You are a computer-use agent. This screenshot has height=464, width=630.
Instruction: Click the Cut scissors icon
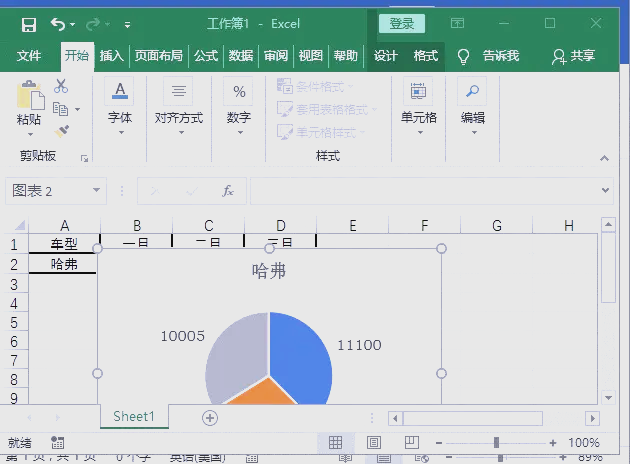click(x=61, y=86)
